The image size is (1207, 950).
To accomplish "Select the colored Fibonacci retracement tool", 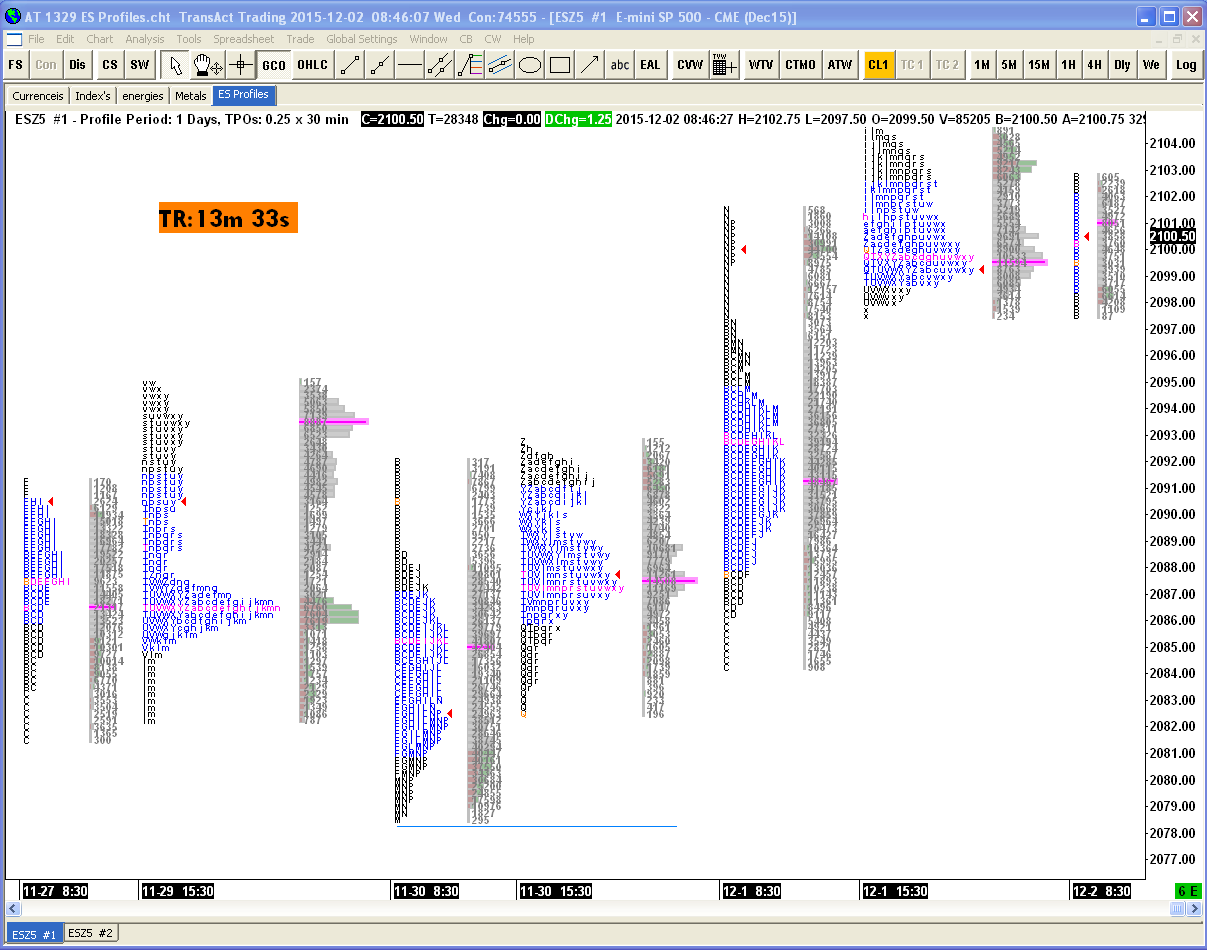I will click(x=470, y=65).
